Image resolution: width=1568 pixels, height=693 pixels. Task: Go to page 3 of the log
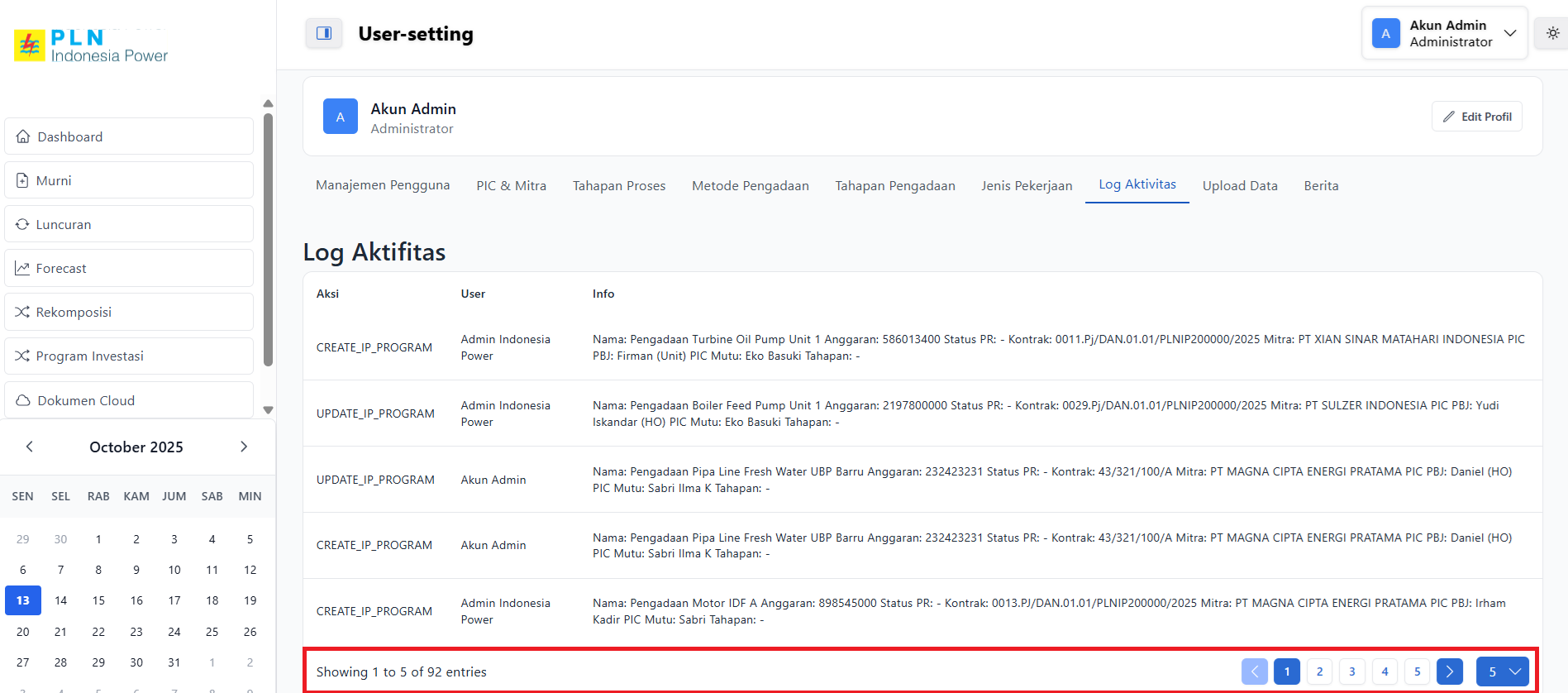(x=1351, y=671)
